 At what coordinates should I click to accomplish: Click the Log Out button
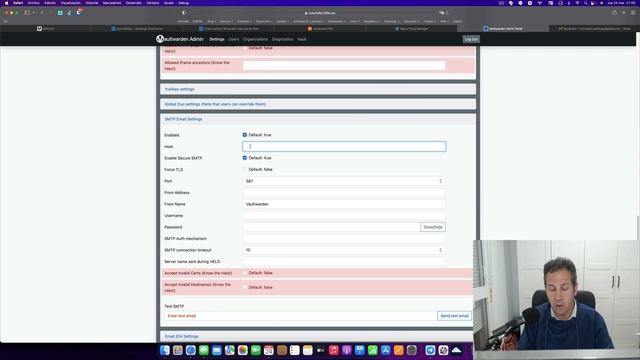[471, 39]
